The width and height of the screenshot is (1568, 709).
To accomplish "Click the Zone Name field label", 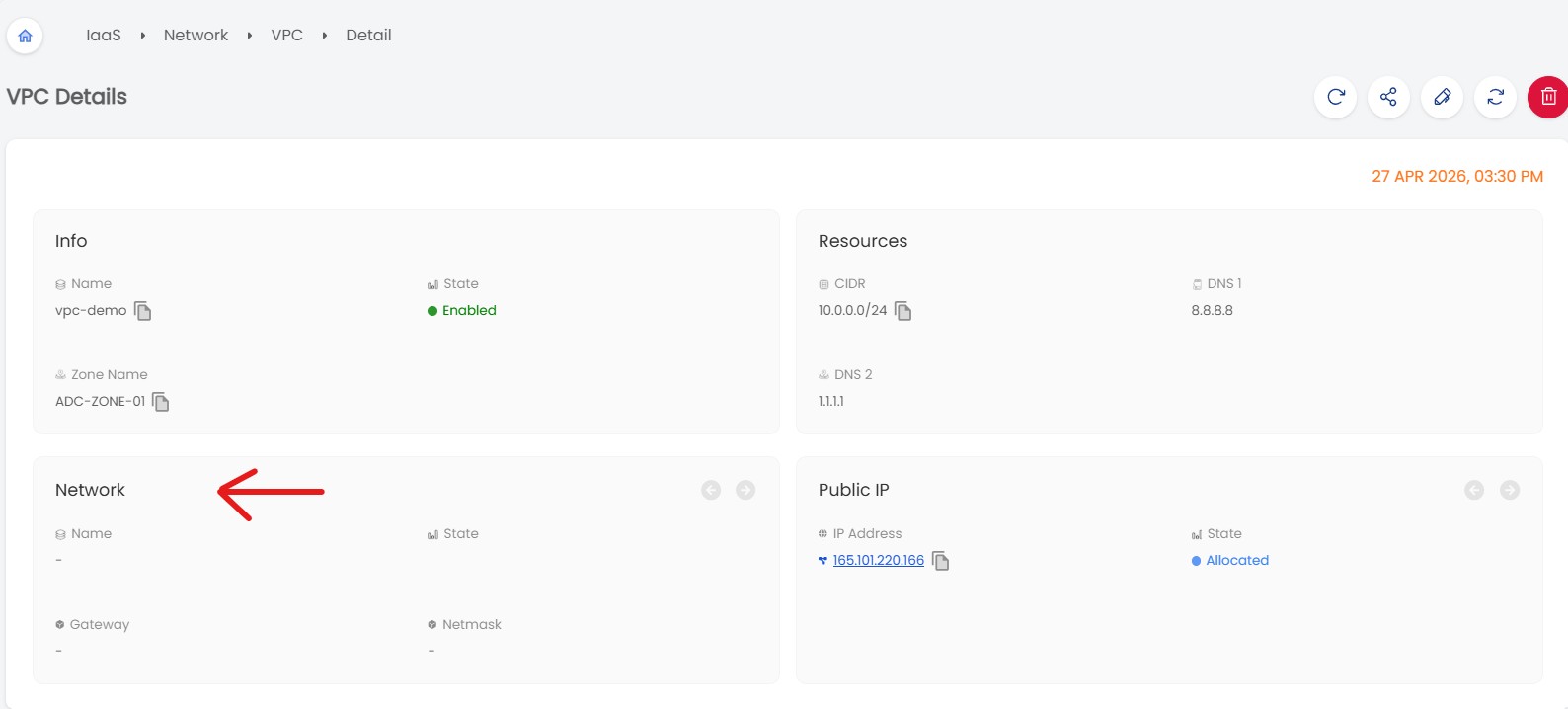I will [110, 374].
